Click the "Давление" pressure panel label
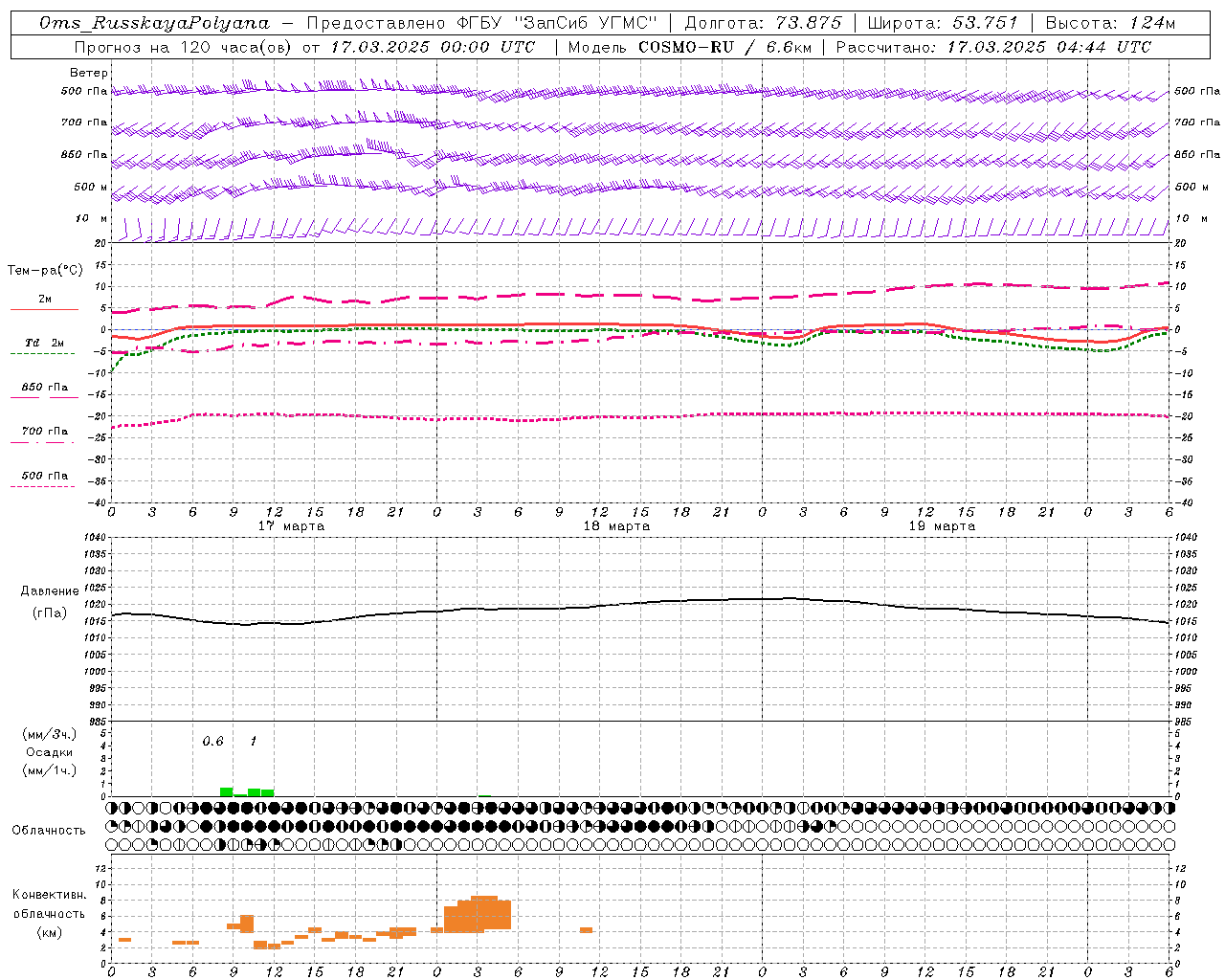Image resolution: width=1225 pixels, height=980 pixels. click(50, 591)
